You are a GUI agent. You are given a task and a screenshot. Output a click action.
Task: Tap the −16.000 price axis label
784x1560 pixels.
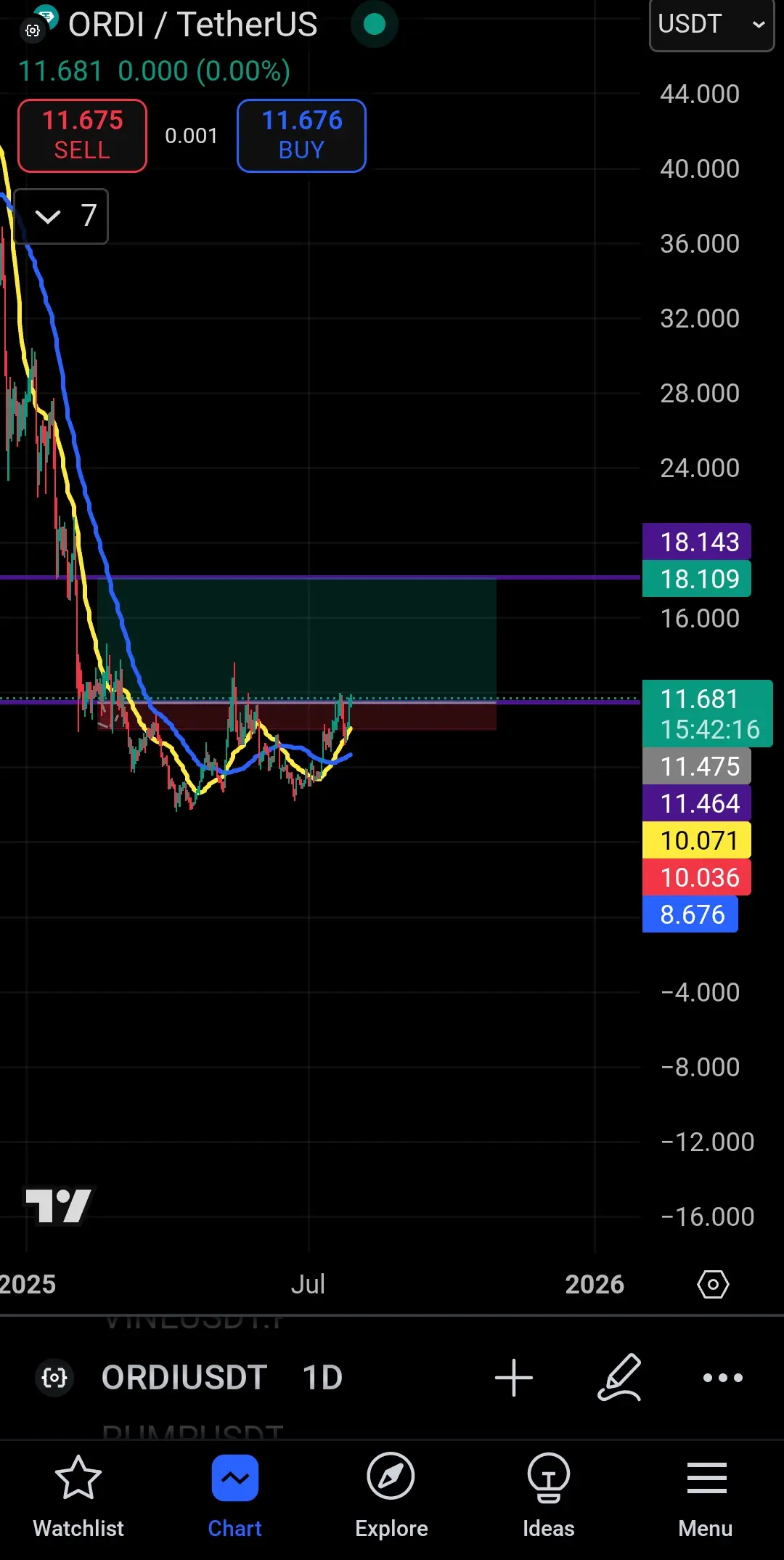point(708,1216)
